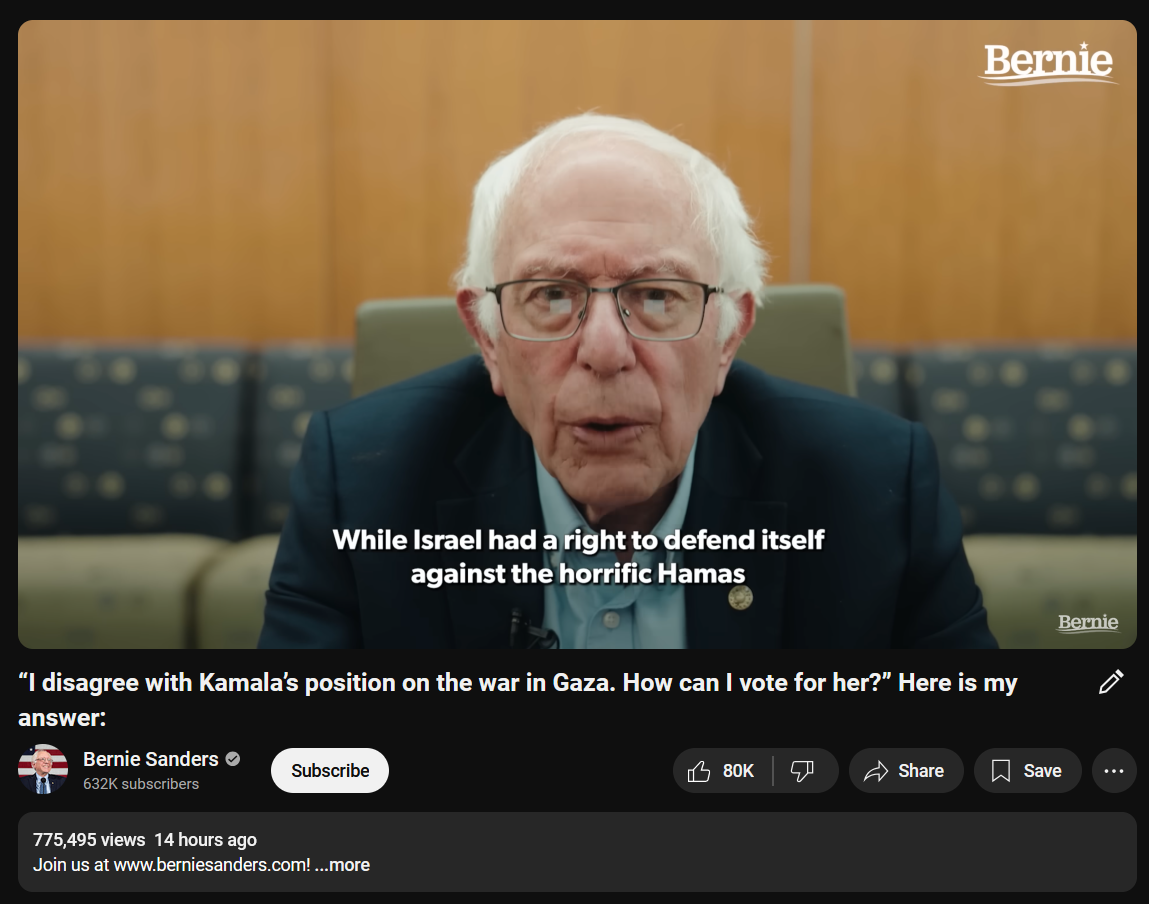The image size is (1149, 904).
Task: Expand the description with ...more
Action: coord(342,864)
